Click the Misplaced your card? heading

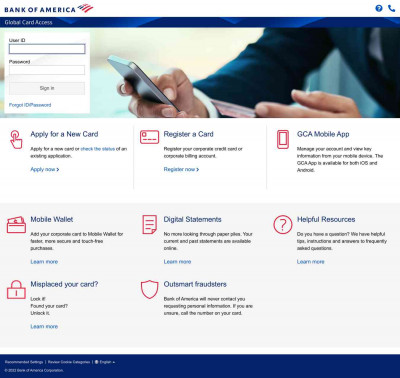[x=64, y=284]
